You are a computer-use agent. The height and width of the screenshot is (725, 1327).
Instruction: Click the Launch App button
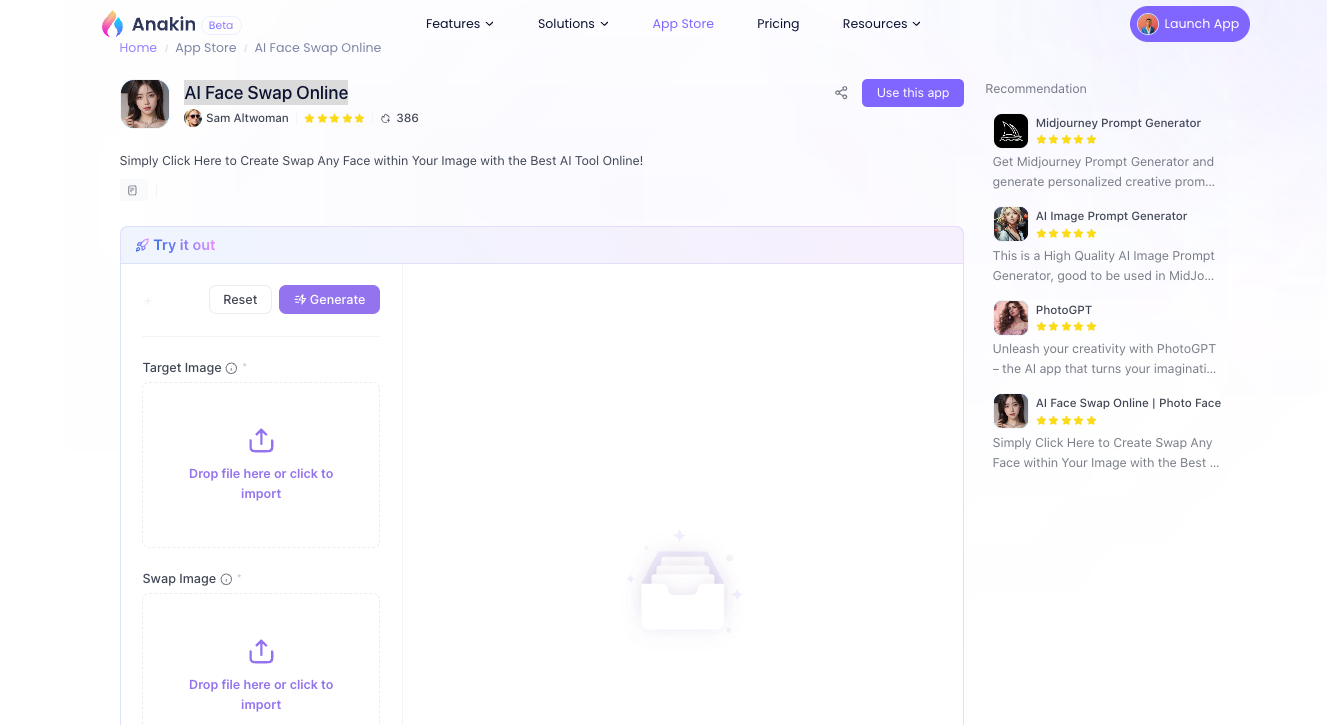(1190, 24)
